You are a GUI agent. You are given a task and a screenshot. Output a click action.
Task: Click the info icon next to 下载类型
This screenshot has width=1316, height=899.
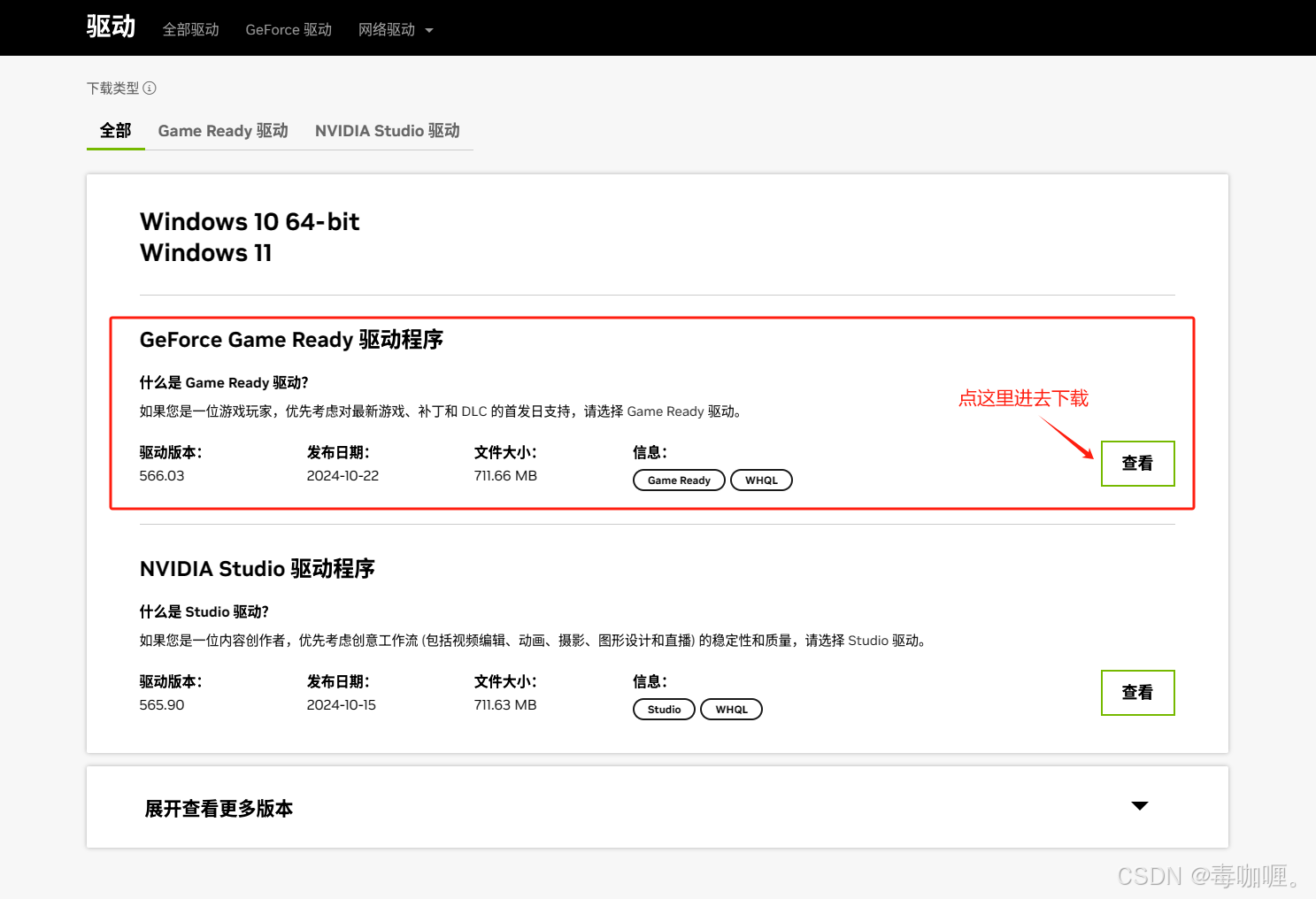tap(150, 88)
